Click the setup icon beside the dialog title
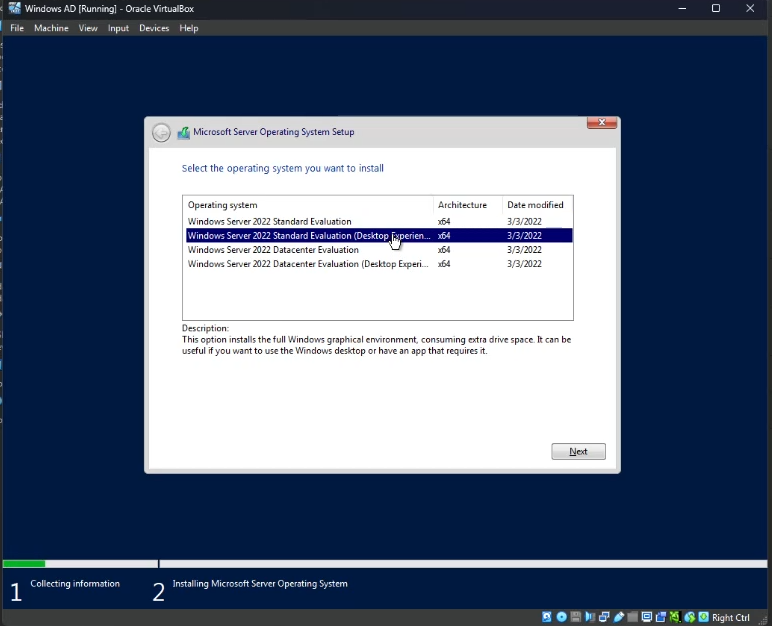Image resolution: width=772 pixels, height=626 pixels. point(184,132)
